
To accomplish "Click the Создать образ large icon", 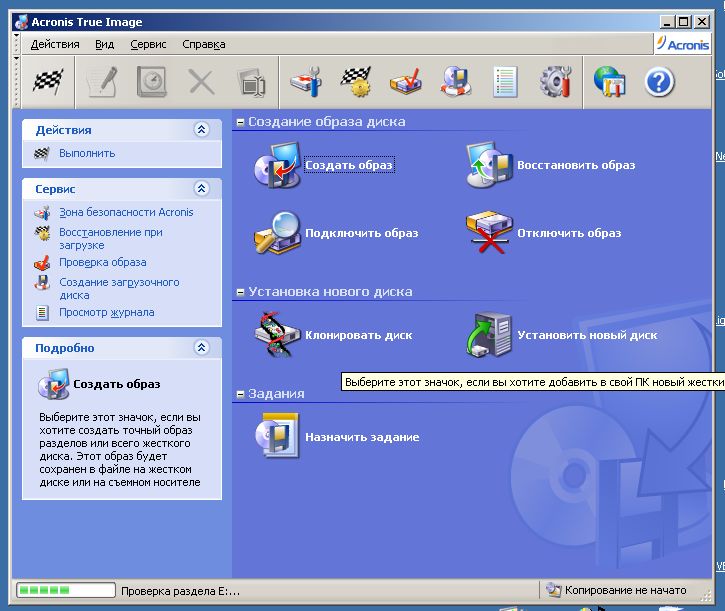I will point(277,165).
